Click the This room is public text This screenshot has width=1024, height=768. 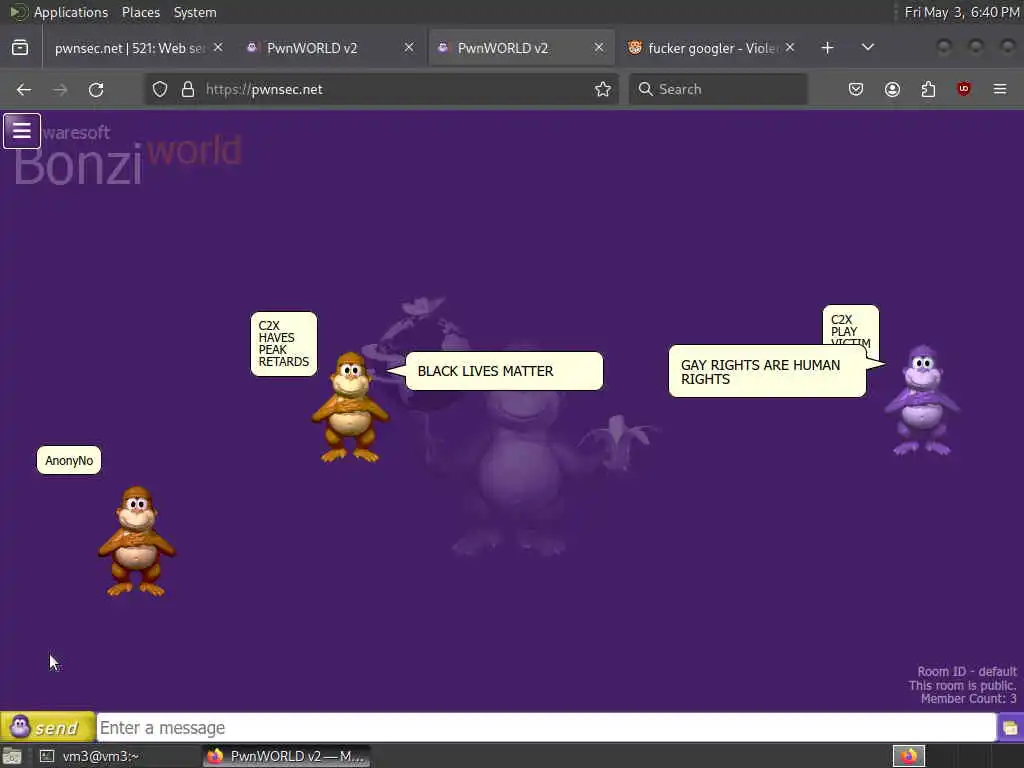point(963,685)
